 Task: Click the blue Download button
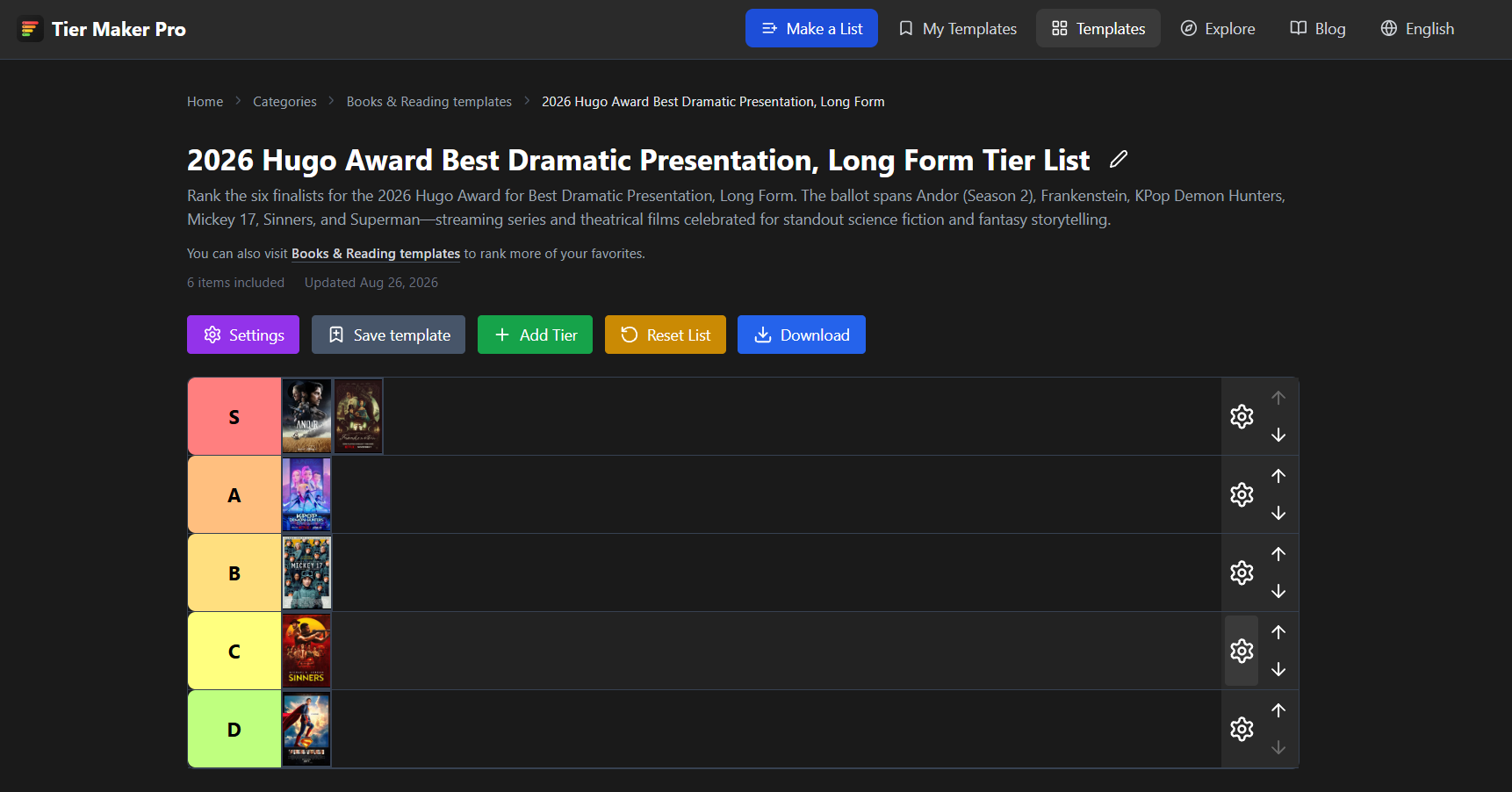pos(802,335)
